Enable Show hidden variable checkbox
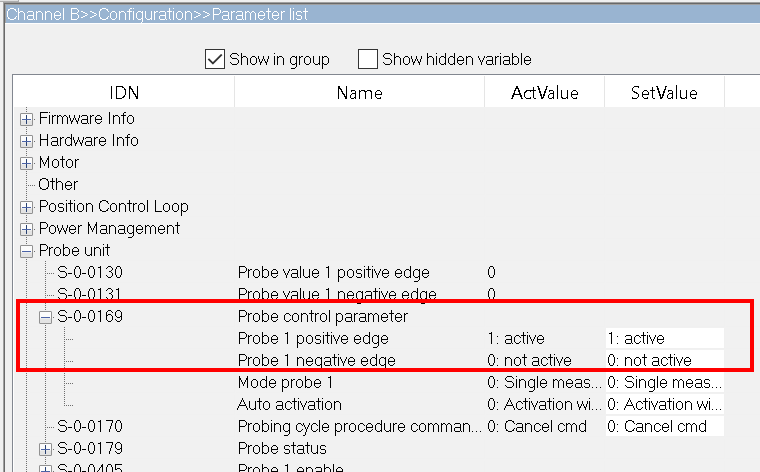 pyautogui.click(x=367, y=59)
